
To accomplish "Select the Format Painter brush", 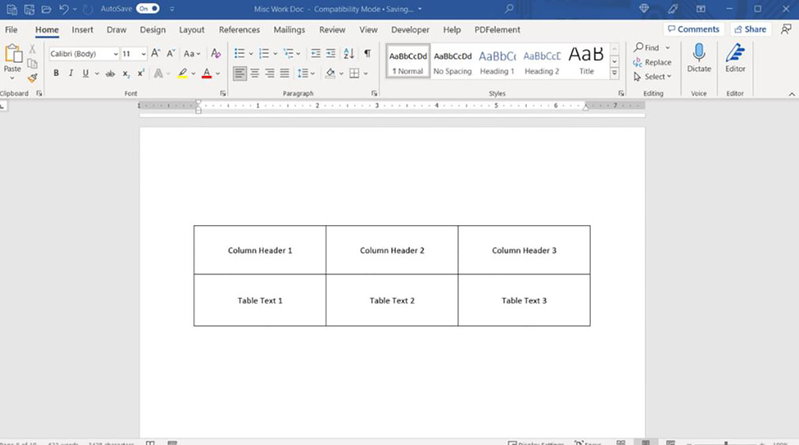I will tap(32, 78).
